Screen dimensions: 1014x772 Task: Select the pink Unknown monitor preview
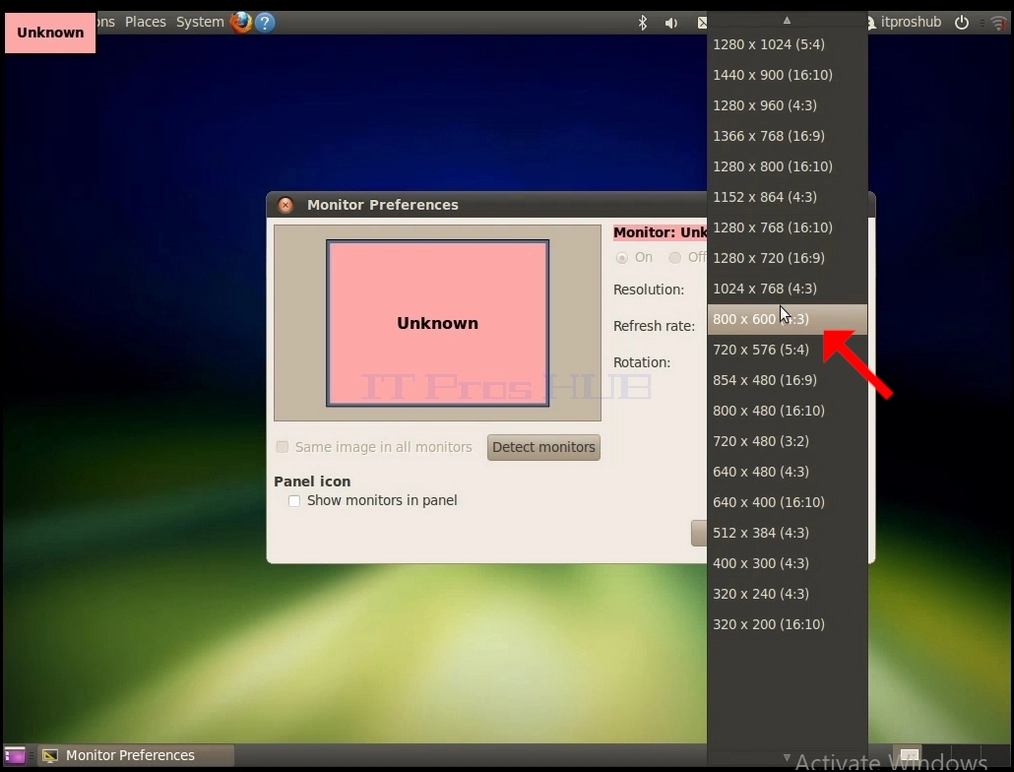click(x=438, y=323)
